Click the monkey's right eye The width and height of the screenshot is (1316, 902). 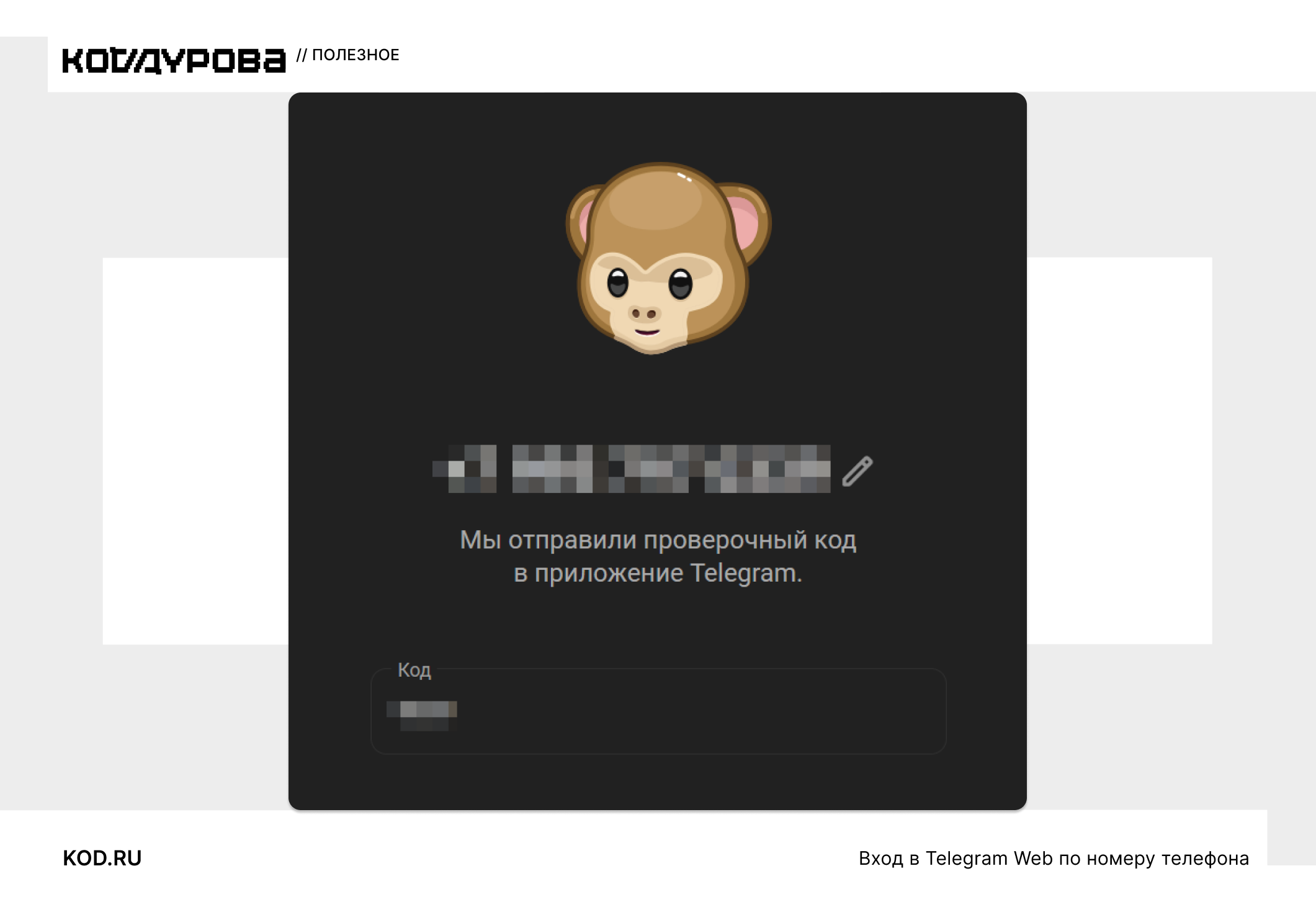click(680, 284)
